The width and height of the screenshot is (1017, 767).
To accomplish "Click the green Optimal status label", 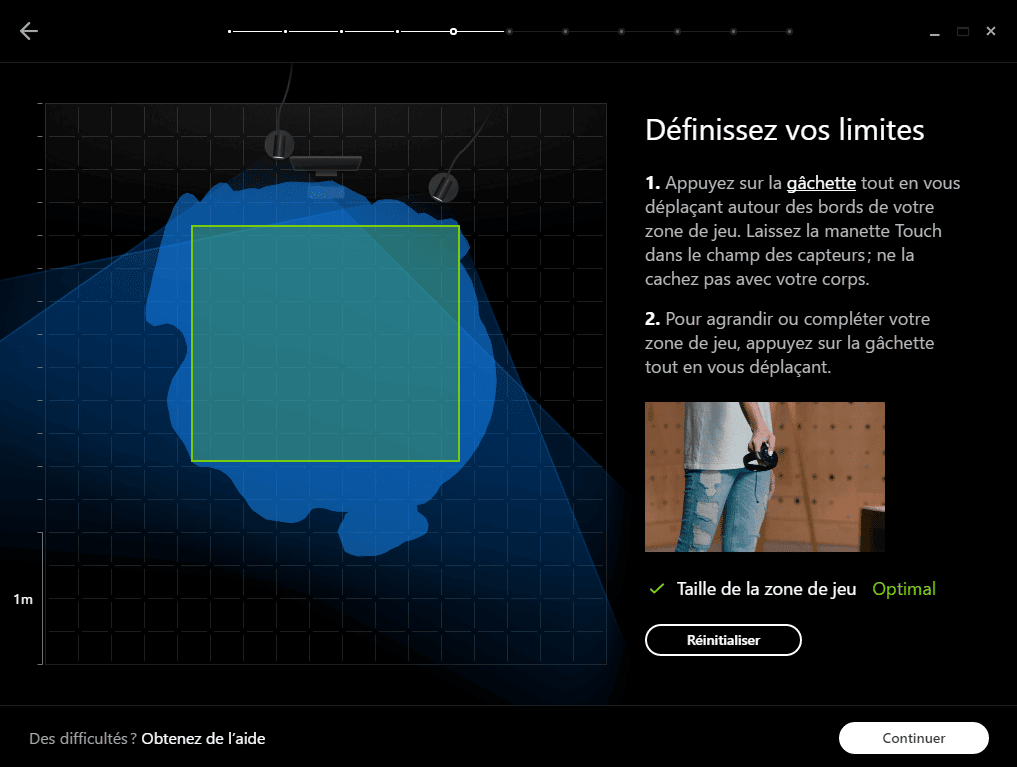I will point(904,589).
